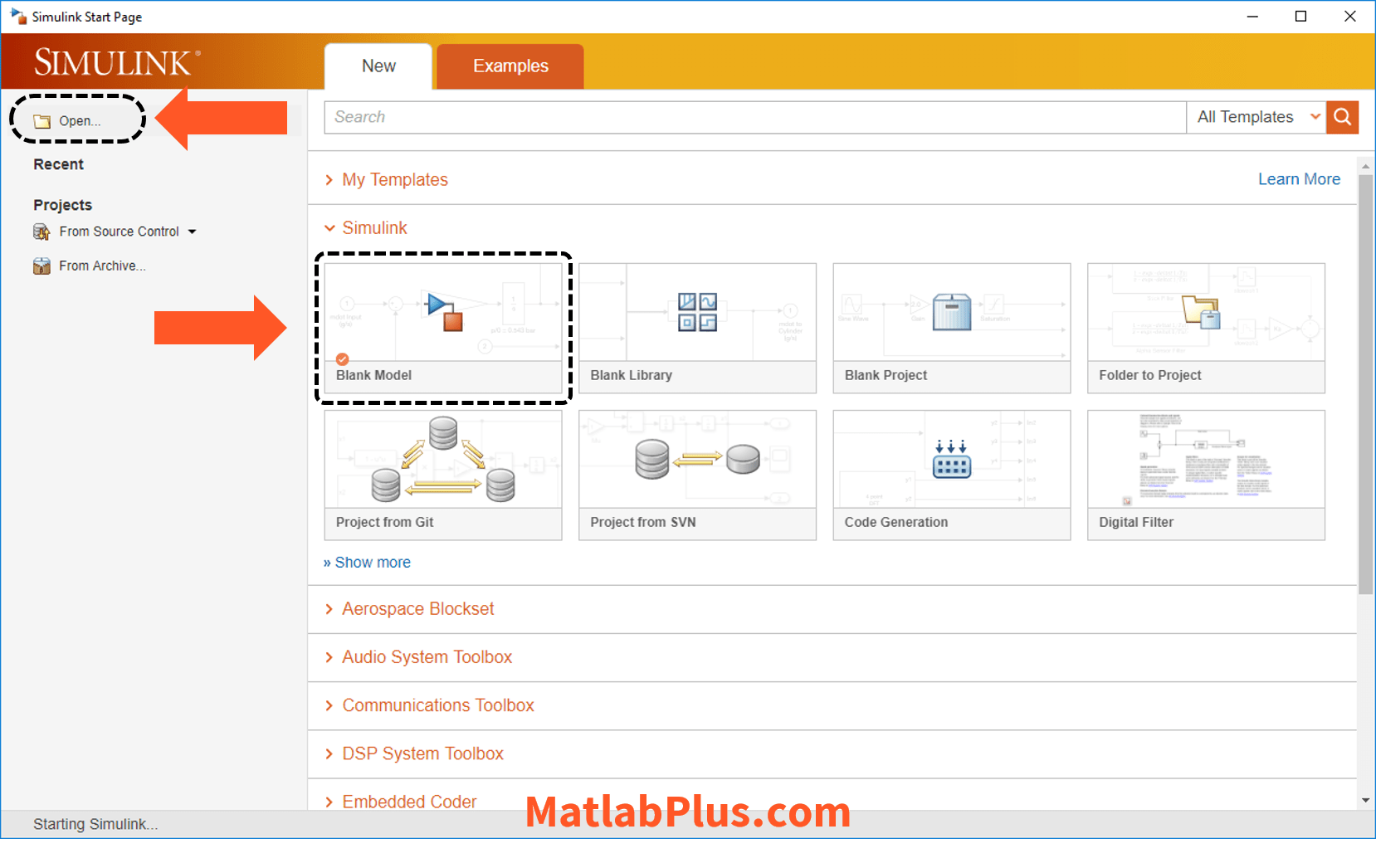
Task: Select the Blank Library template icon
Action: click(x=697, y=313)
